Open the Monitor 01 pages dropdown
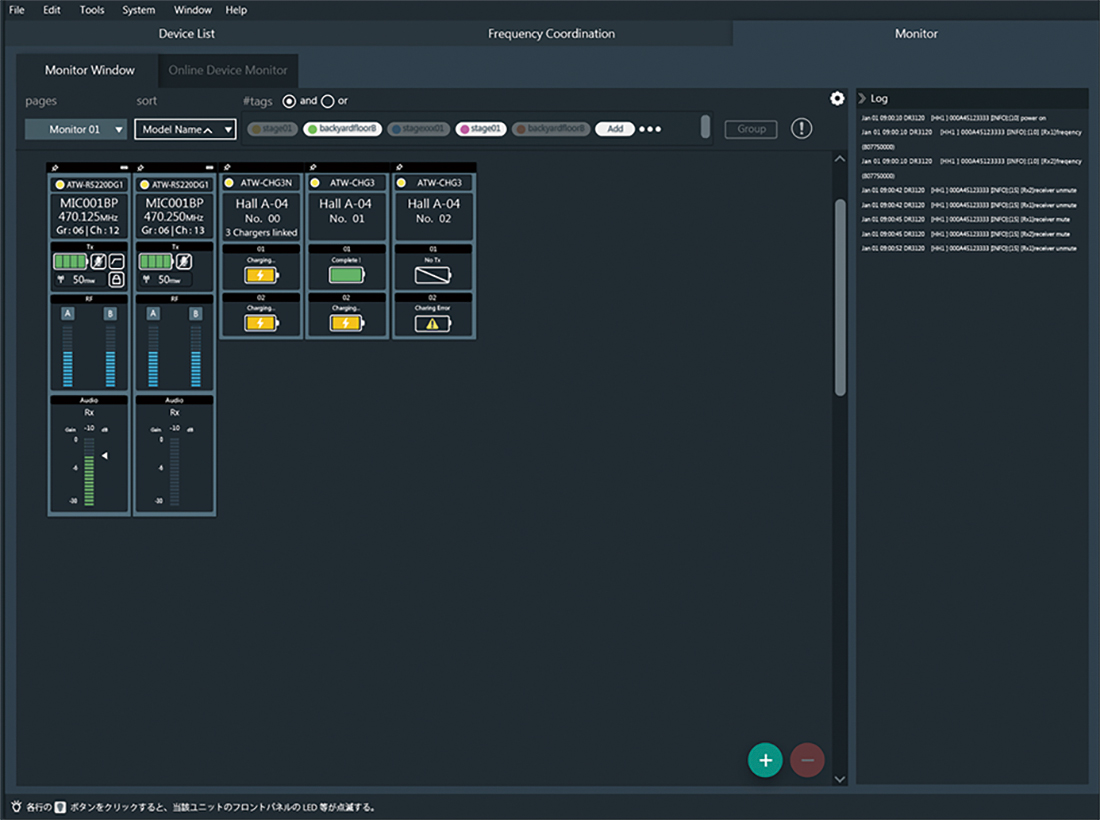The image size is (1100, 820). (76, 129)
